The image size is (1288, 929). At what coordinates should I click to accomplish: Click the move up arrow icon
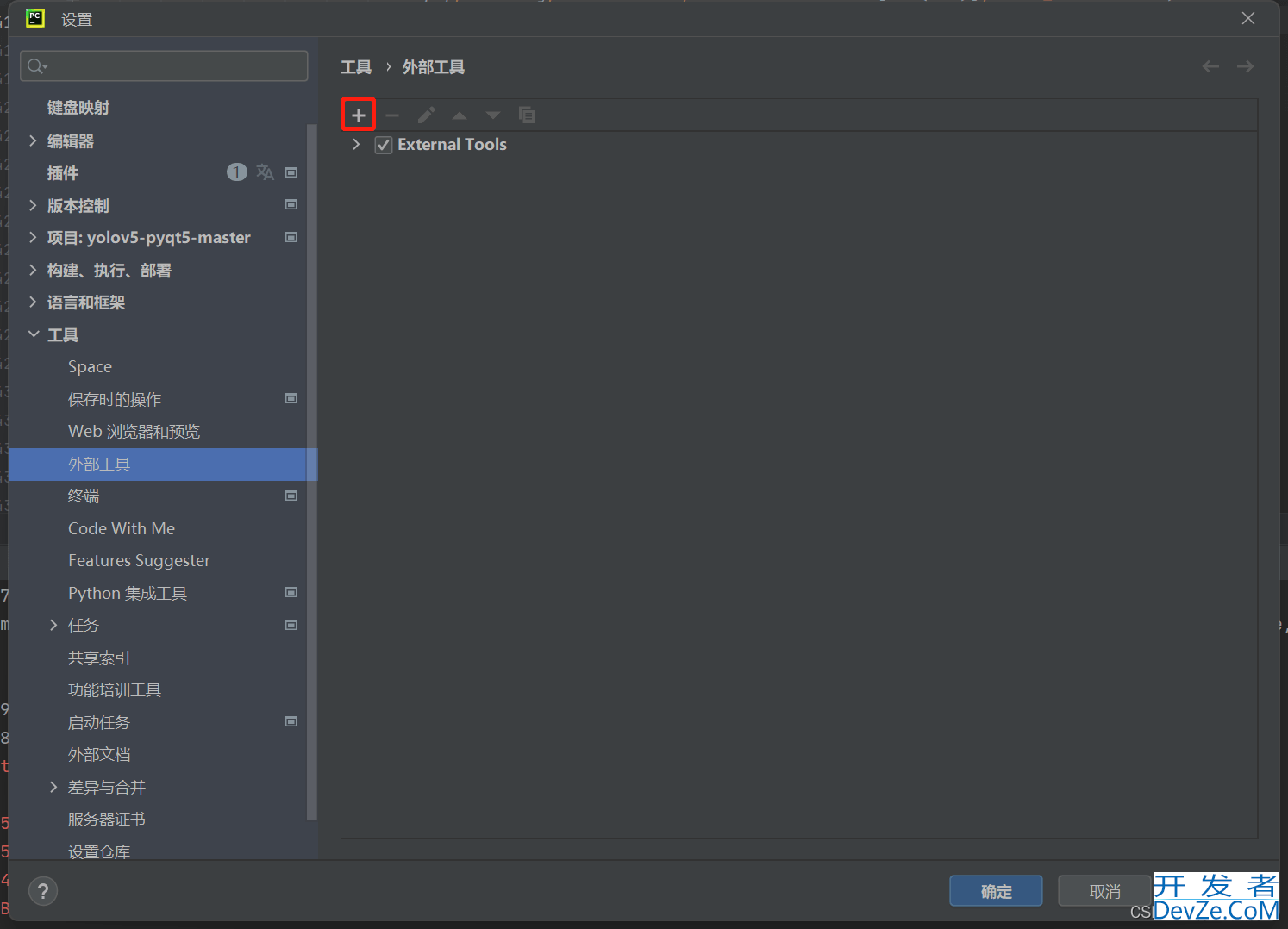(x=460, y=115)
